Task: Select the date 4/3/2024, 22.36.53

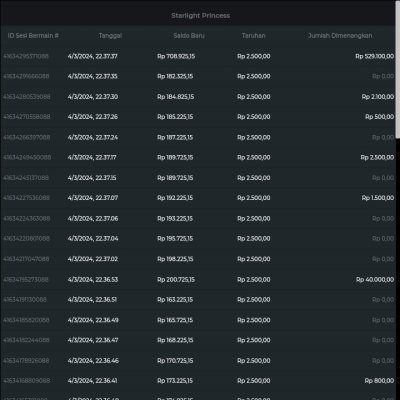Action: (x=93, y=279)
